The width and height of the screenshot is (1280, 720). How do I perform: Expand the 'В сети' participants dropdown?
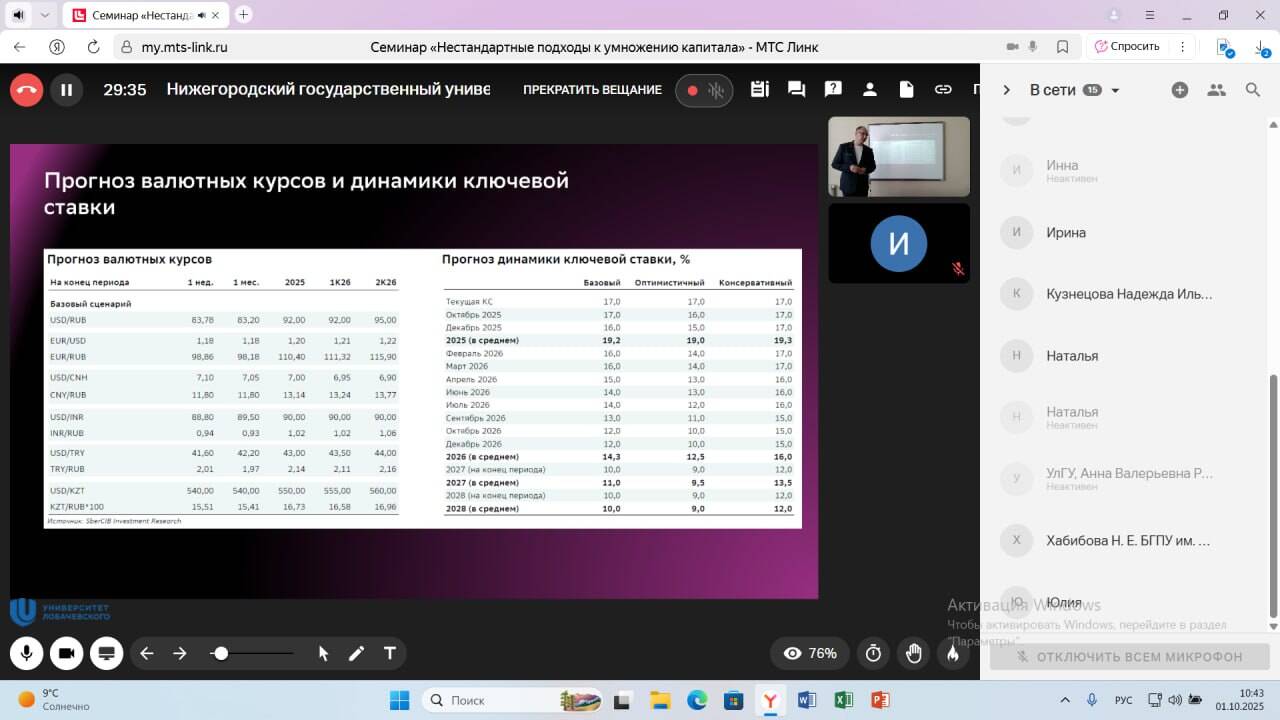click(x=1115, y=91)
